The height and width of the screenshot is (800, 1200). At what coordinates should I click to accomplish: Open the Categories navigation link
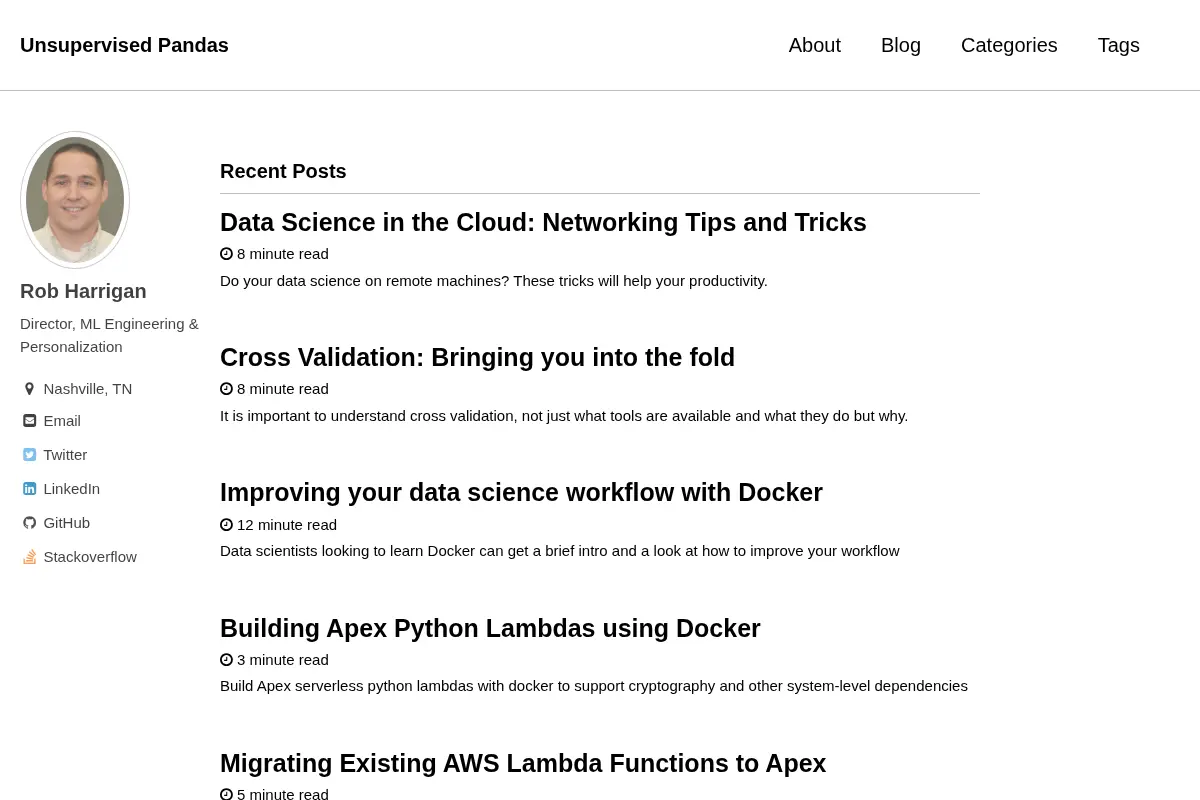(1009, 45)
